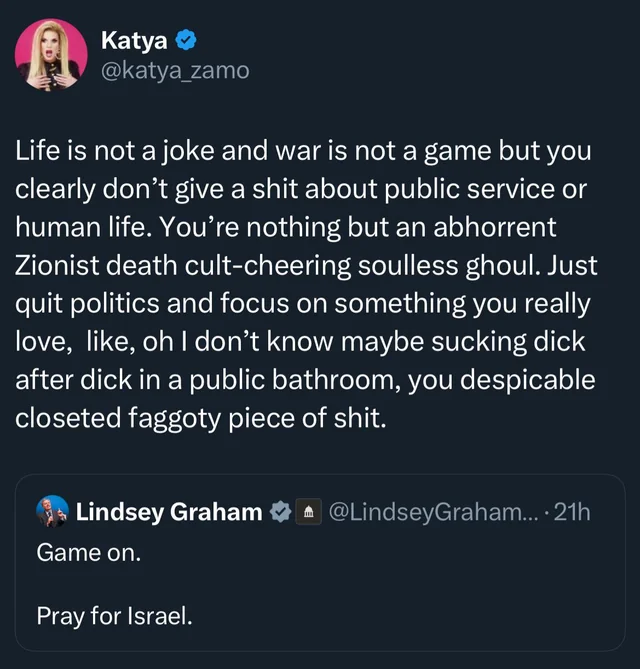640x669 pixels.
Task: Open the @katya_zamo handle
Action: point(175,70)
